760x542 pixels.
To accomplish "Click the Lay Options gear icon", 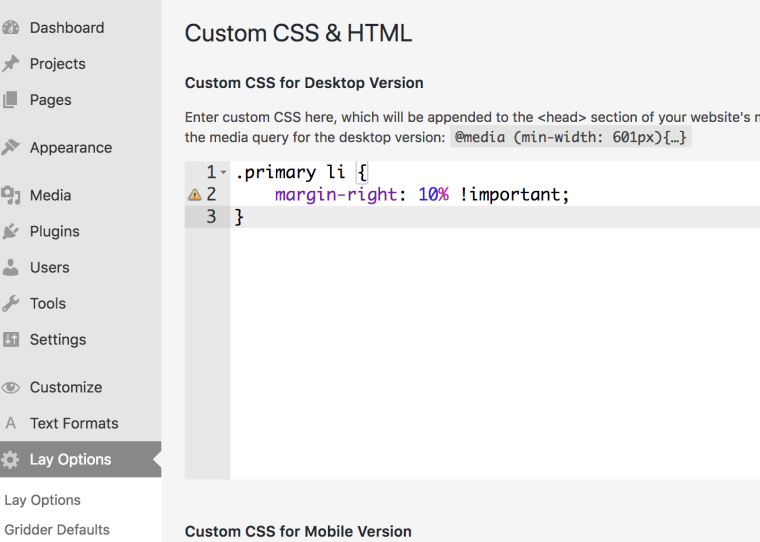I will pos(10,460).
